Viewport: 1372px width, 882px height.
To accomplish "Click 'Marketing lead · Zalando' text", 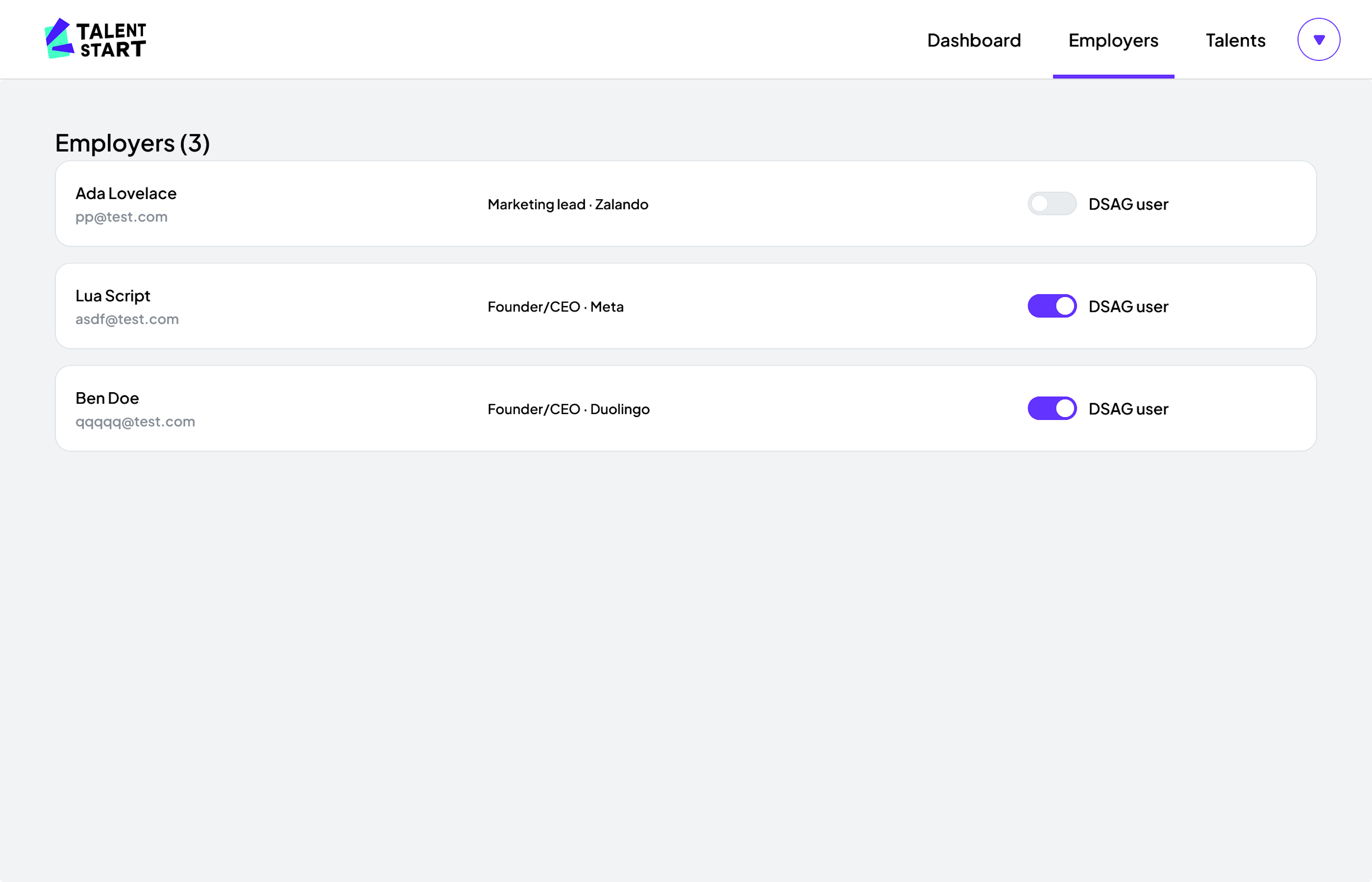I will [568, 204].
